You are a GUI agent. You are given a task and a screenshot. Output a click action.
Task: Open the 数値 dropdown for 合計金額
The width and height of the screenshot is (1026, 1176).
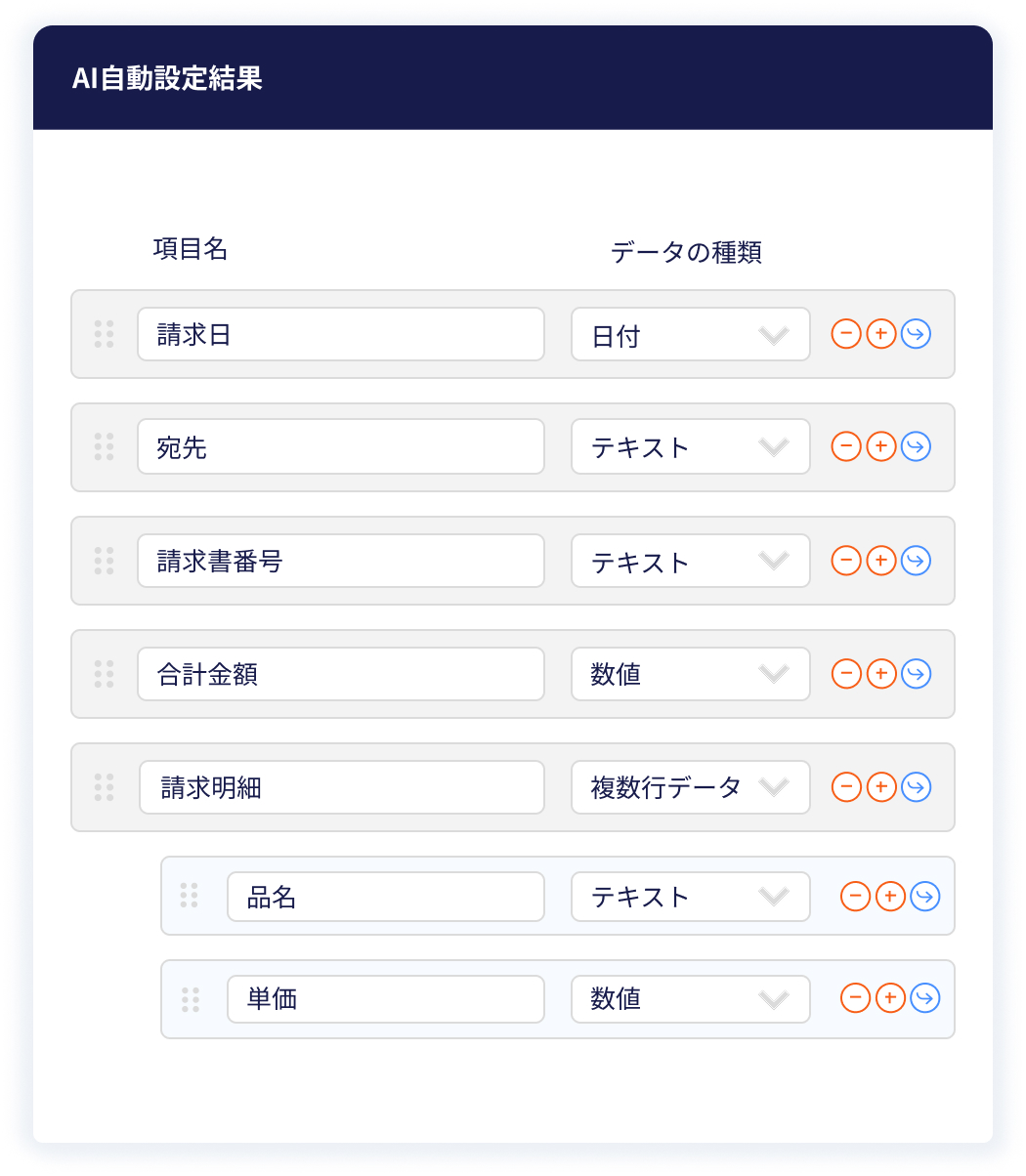(x=690, y=674)
